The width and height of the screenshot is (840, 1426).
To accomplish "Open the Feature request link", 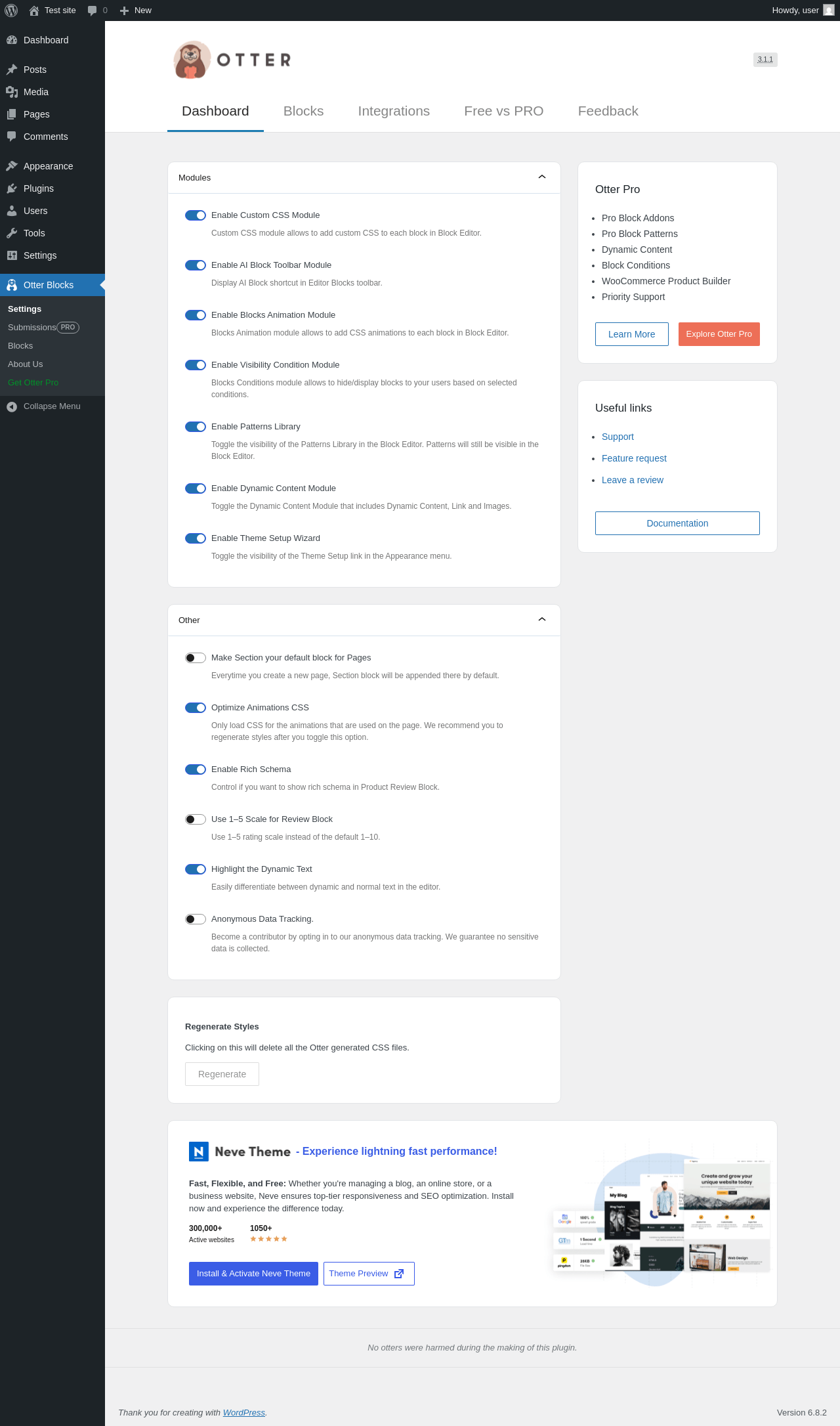I will (634, 458).
